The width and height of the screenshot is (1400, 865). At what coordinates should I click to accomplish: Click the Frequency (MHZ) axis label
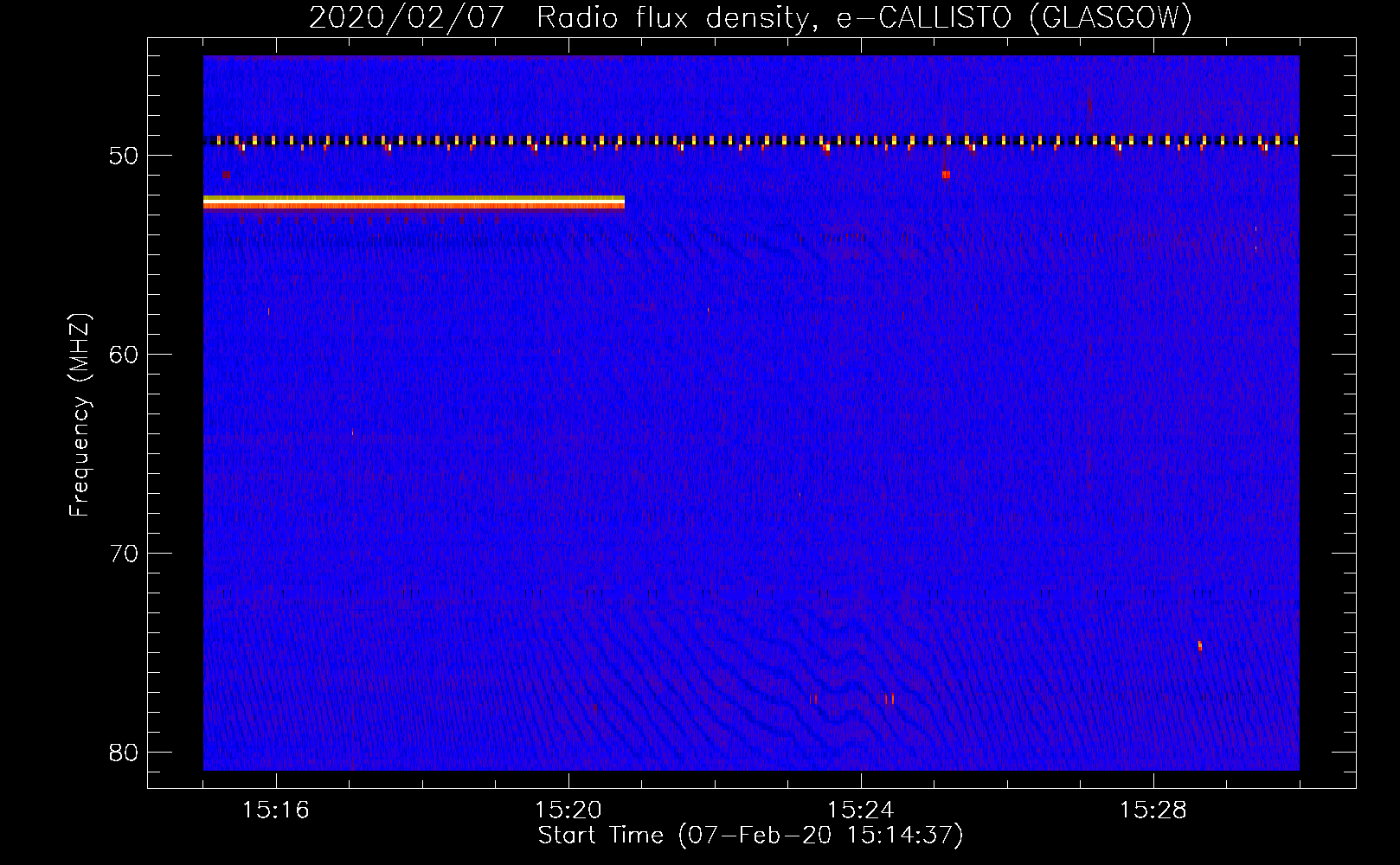(x=79, y=414)
